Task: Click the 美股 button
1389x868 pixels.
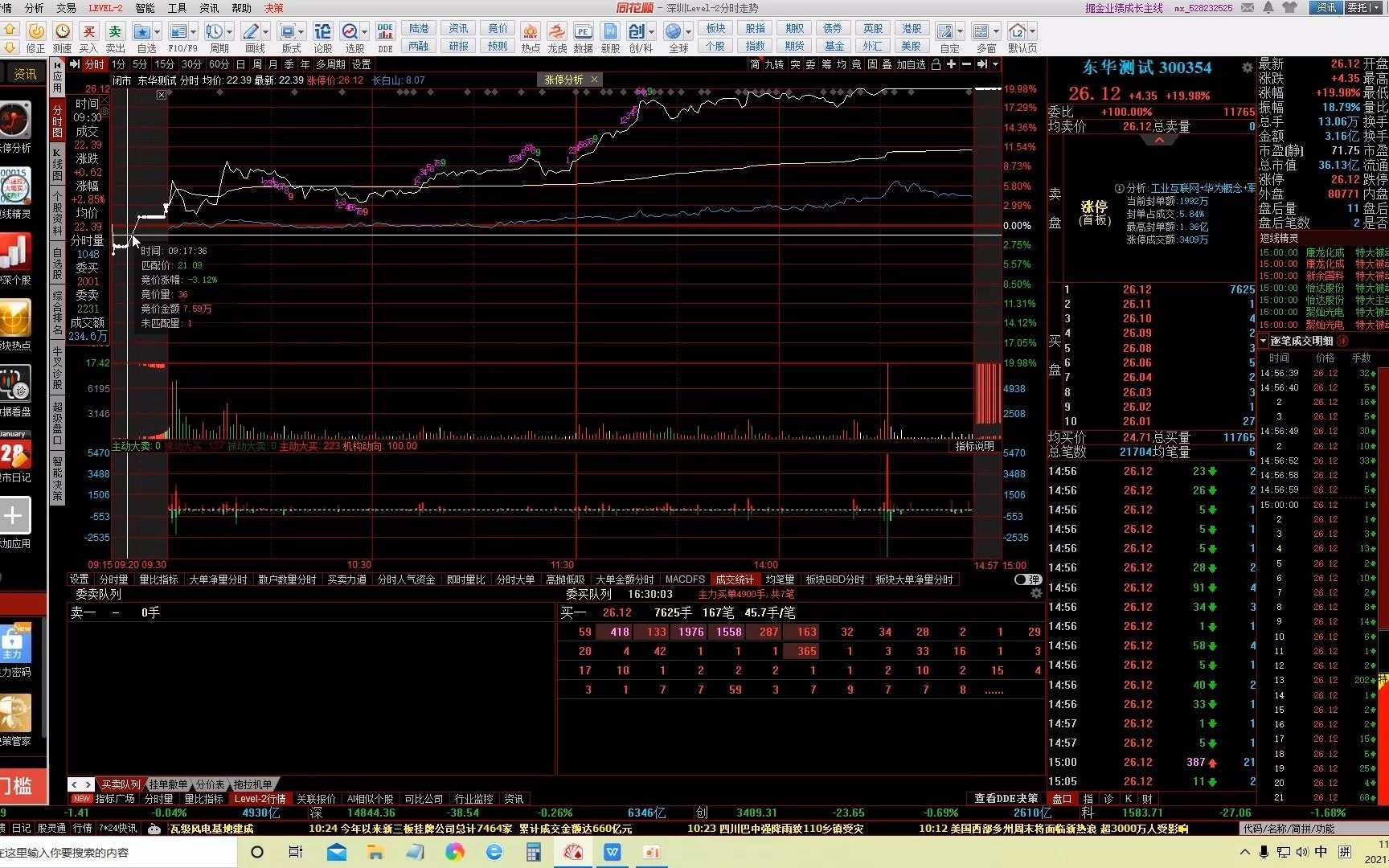Action: tap(912, 46)
